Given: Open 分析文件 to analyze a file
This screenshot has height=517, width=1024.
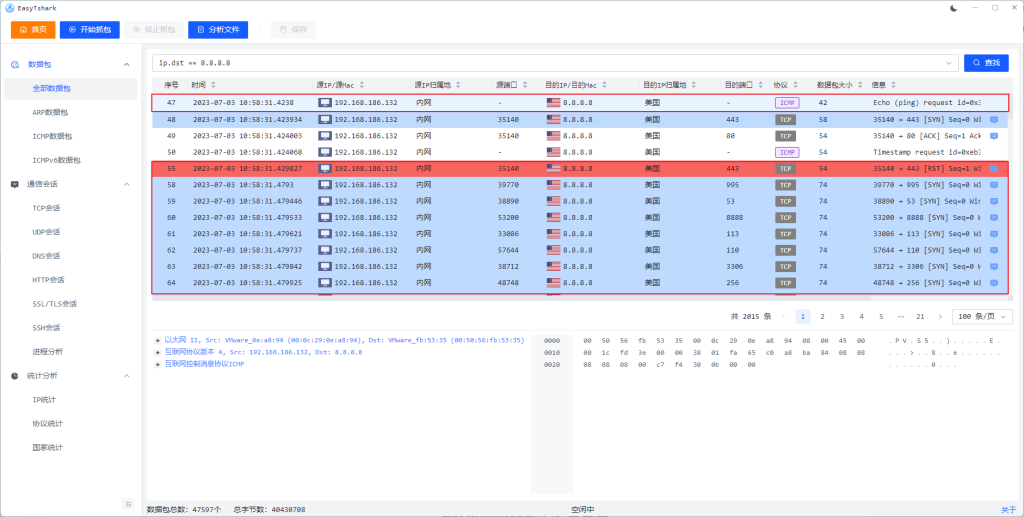Looking at the screenshot, I should (215, 30).
